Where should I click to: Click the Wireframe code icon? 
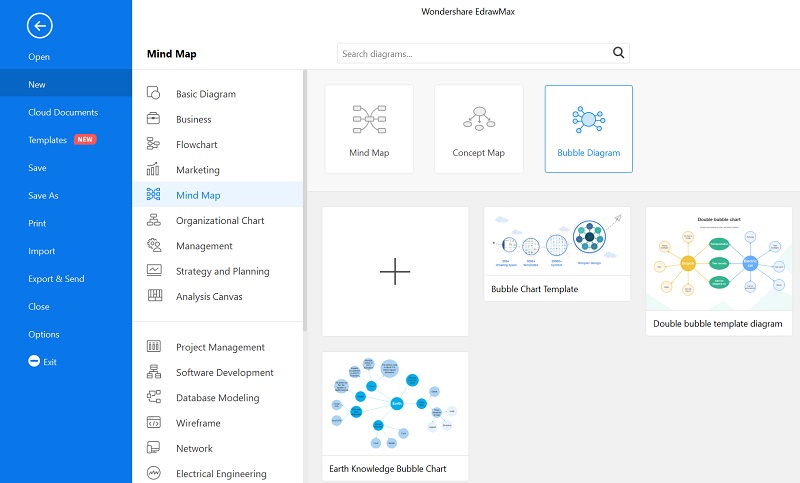pyautogui.click(x=154, y=422)
